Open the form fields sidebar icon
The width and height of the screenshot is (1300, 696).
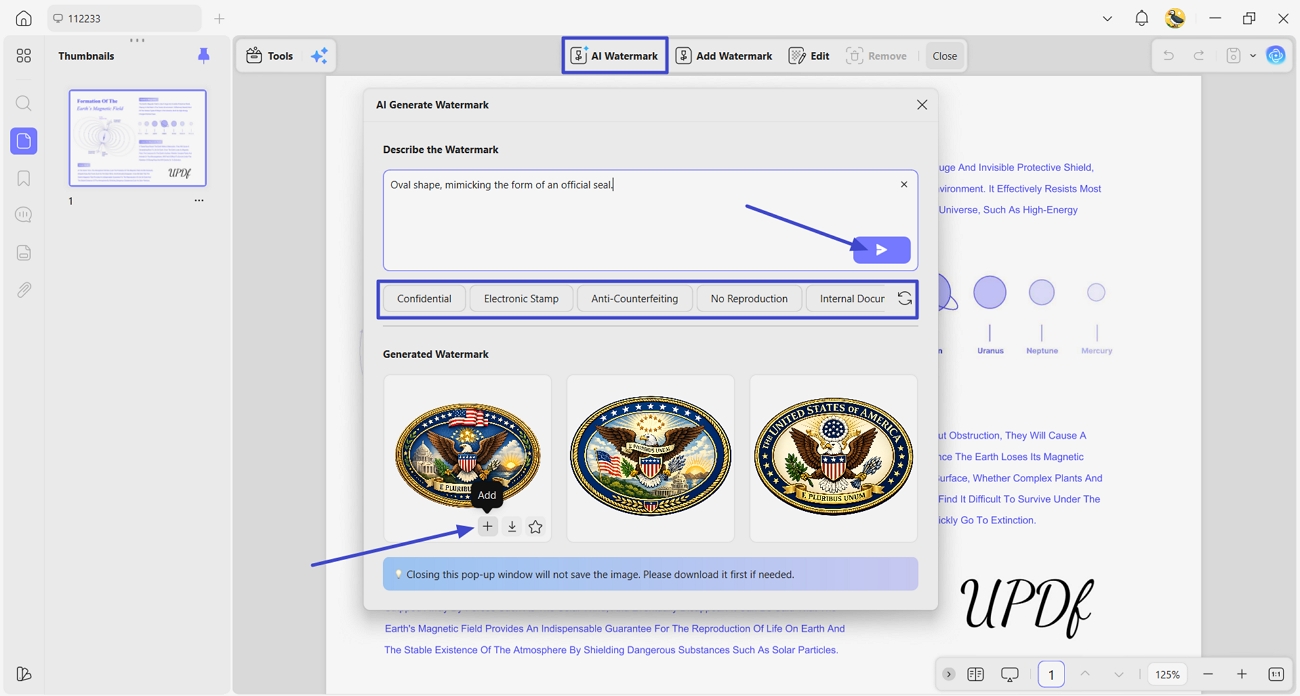click(x=23, y=253)
